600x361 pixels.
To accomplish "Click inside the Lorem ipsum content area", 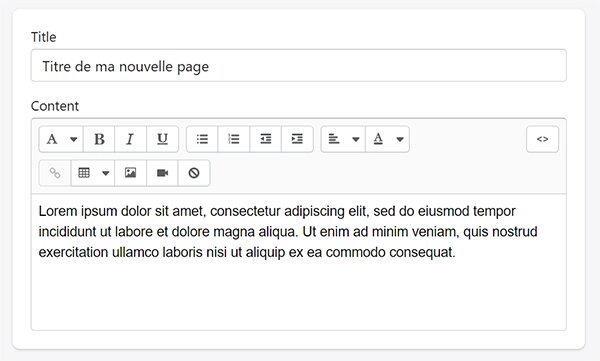I will pyautogui.click(x=298, y=262).
